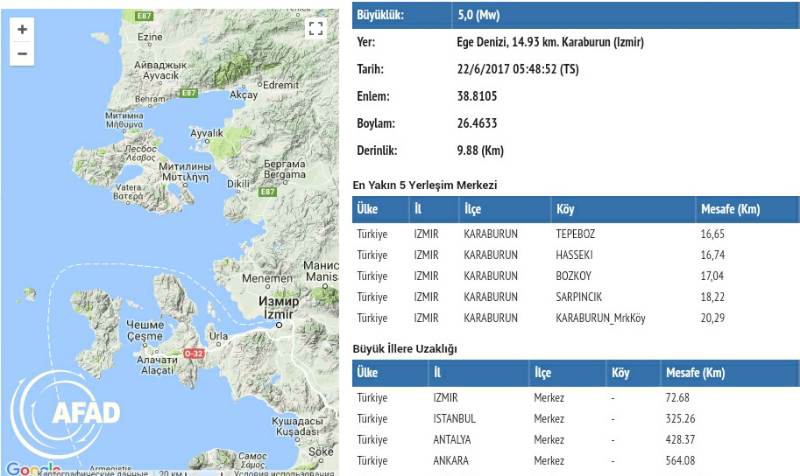Select the Ayvalık town label on map
800x476 pixels.
(205, 133)
